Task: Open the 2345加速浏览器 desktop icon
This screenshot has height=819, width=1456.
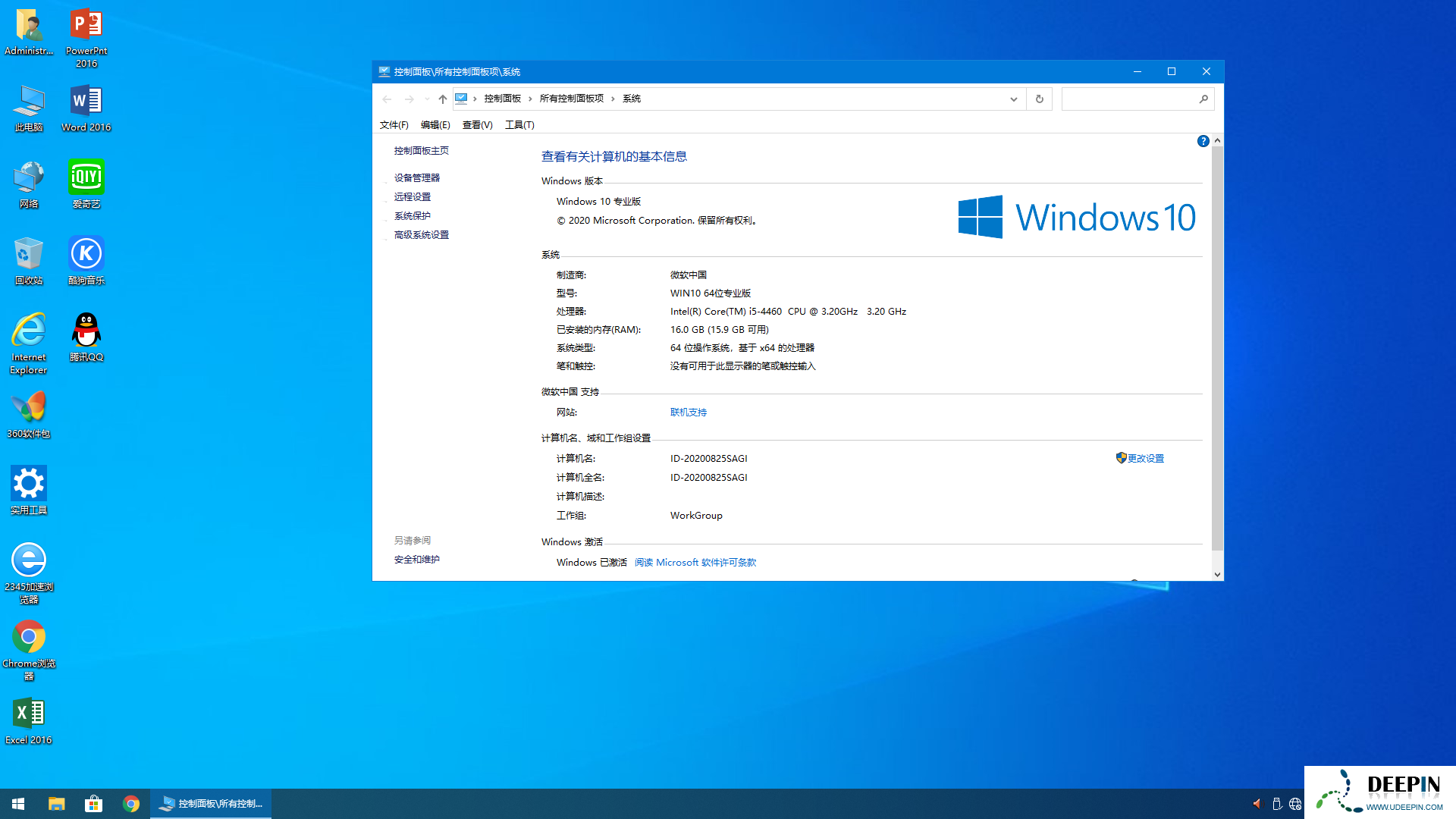Action: pos(29,574)
